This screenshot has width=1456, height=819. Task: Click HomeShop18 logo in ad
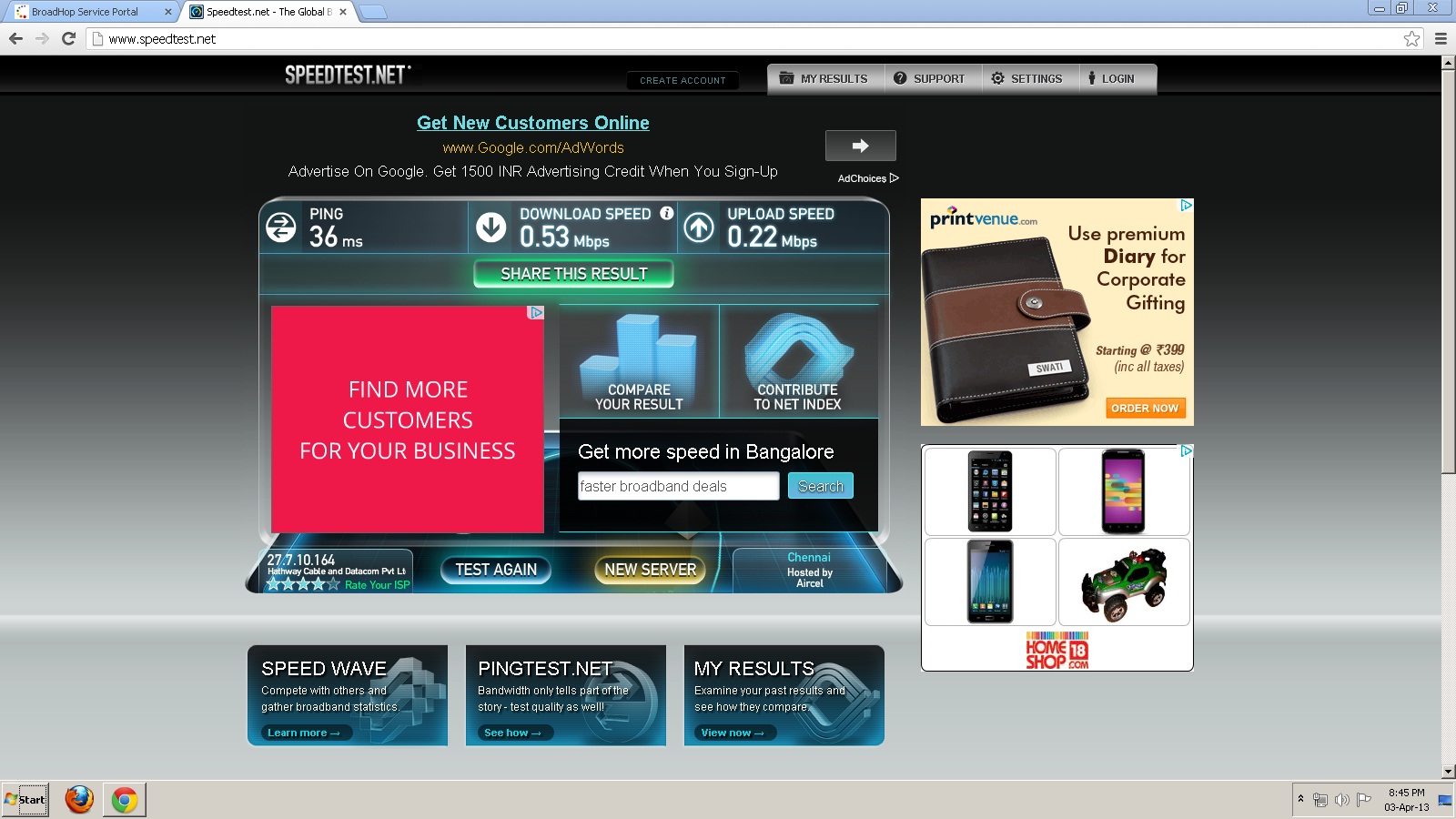1057,650
